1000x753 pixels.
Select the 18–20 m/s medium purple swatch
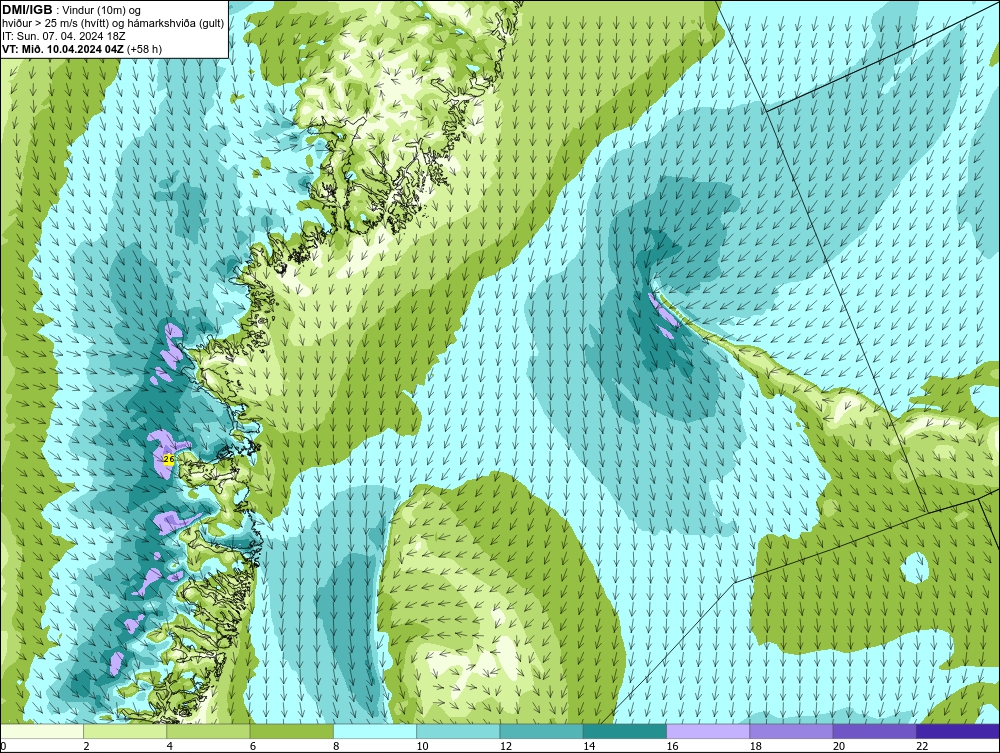(x=791, y=731)
